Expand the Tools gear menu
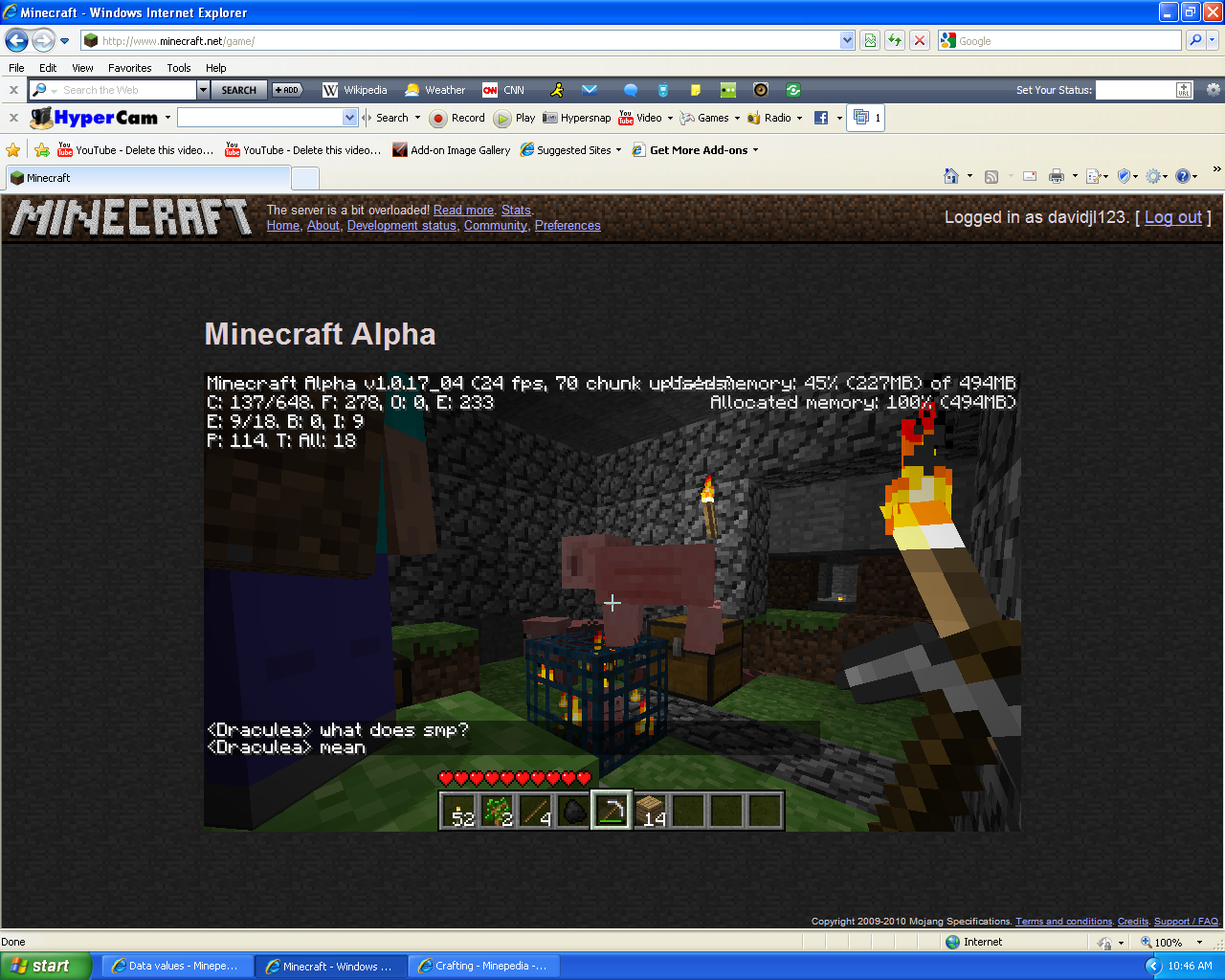 (1157, 176)
